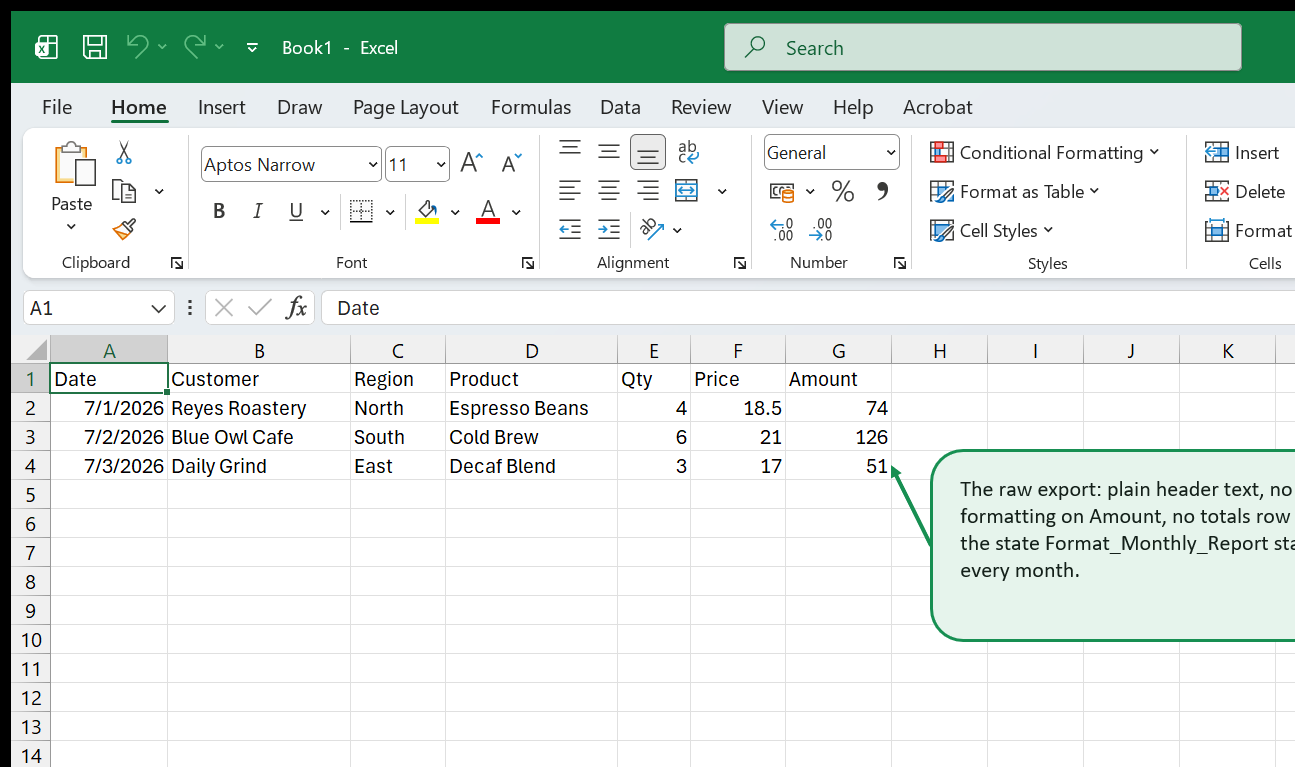Click the Redo arrow icon
This screenshot has height=767, width=1295.
195,46
